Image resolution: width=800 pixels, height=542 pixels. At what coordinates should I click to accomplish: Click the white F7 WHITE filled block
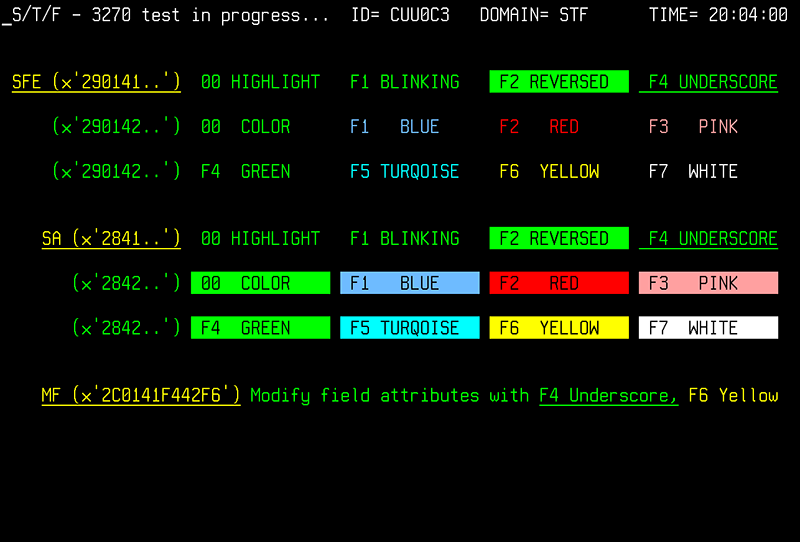click(708, 328)
